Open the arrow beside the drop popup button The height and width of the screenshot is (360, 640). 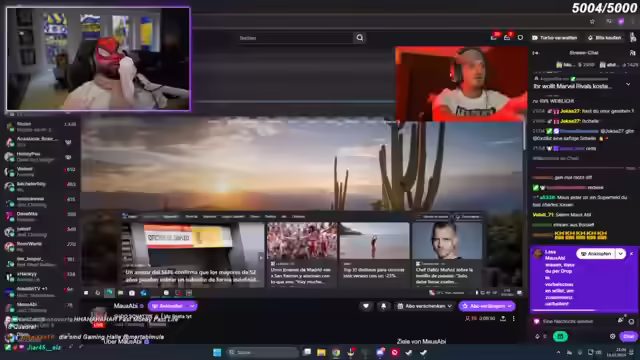coord(620,253)
